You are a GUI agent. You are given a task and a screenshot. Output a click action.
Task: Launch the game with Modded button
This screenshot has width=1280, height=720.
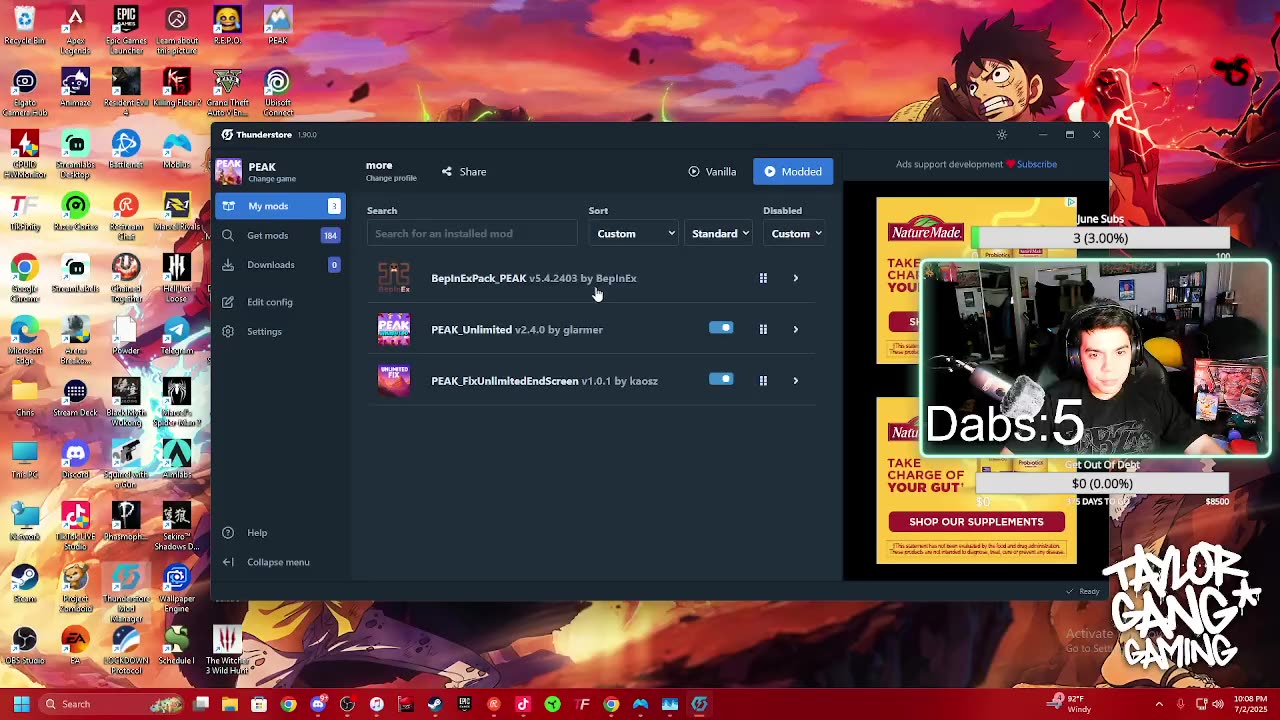click(x=793, y=172)
